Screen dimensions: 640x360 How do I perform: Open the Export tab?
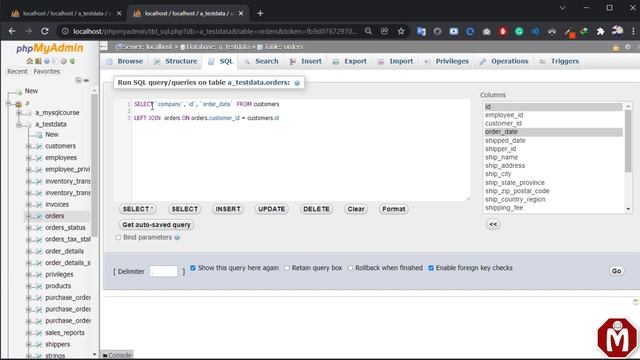tap(350, 61)
